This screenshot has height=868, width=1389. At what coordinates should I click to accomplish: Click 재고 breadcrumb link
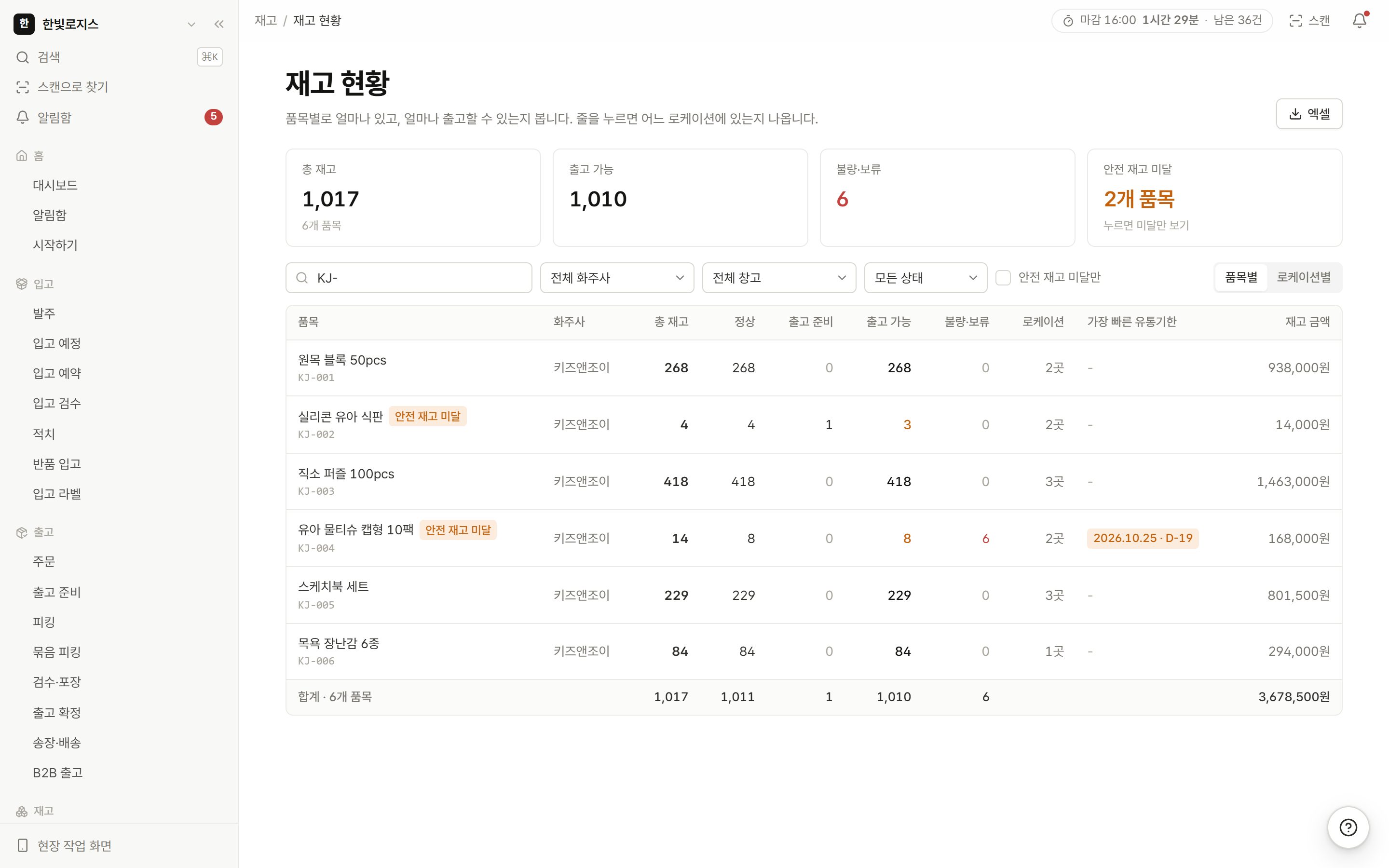[266, 21]
